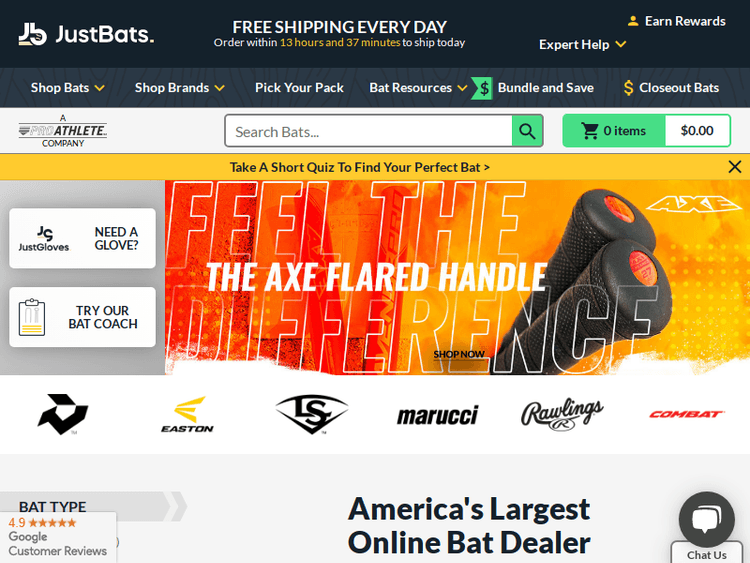Open the Expert Help dropdown
The height and width of the screenshot is (563, 750).
pyautogui.click(x=583, y=44)
